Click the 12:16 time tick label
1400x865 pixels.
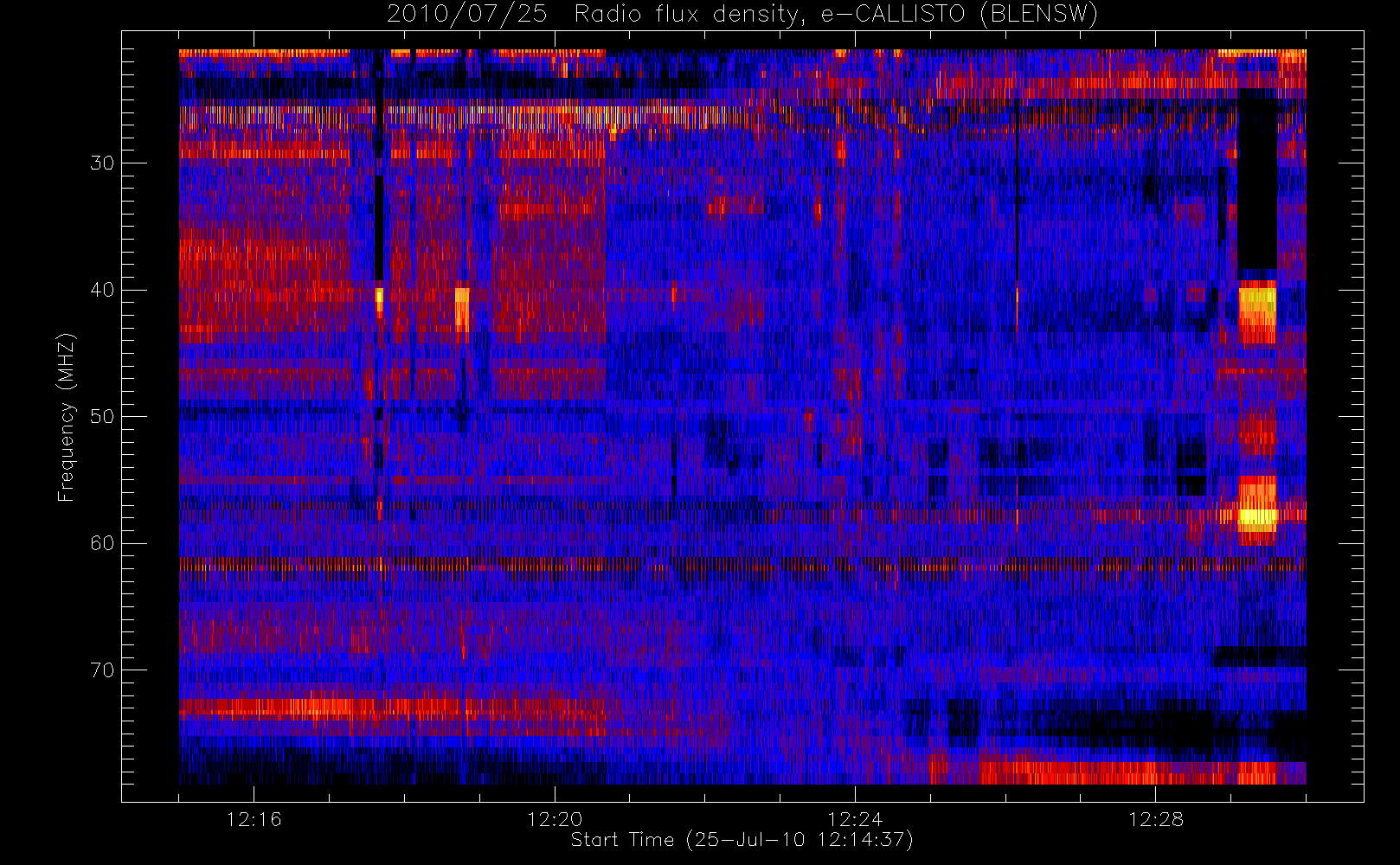click(254, 818)
